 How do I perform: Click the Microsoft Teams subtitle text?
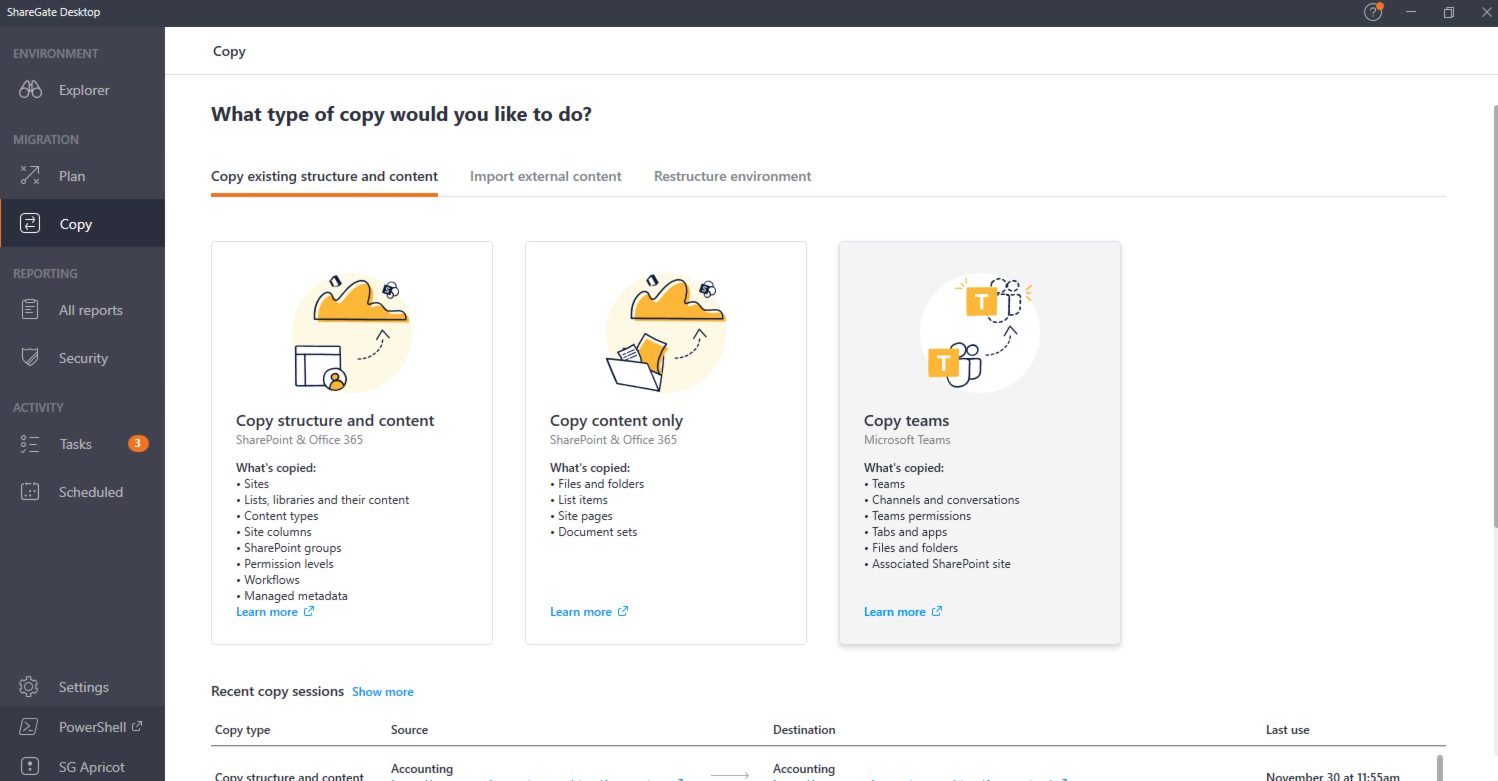coord(907,440)
